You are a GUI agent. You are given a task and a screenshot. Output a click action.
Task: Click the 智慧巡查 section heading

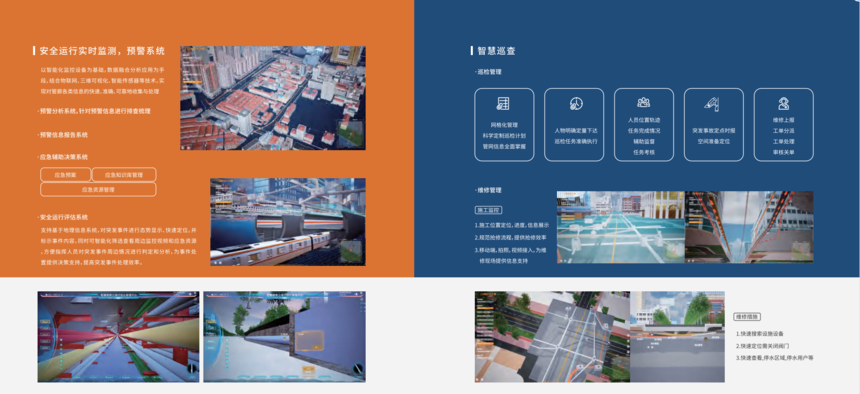(x=496, y=51)
